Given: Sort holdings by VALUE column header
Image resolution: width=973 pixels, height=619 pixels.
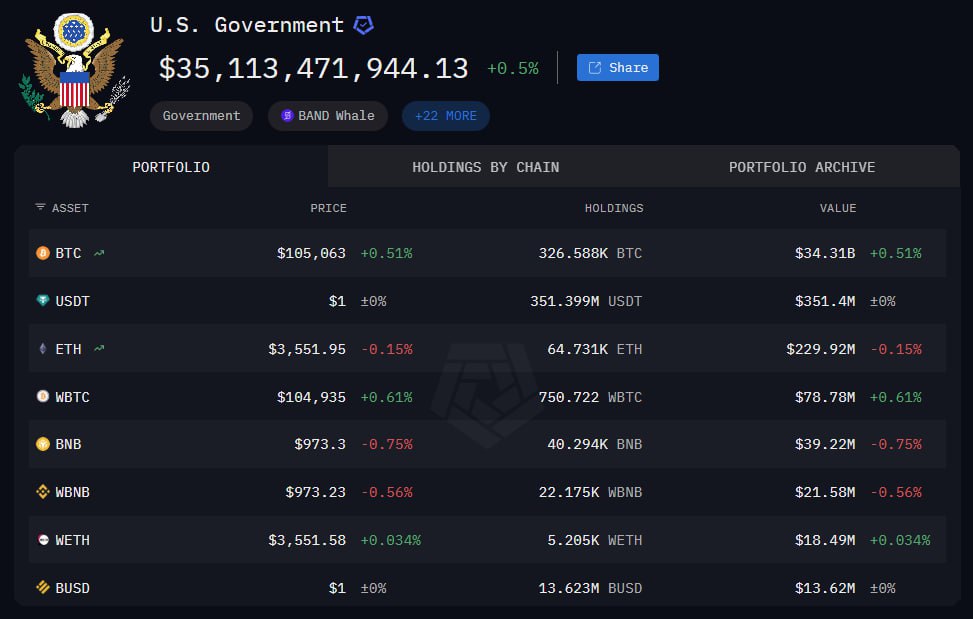Looking at the screenshot, I should click(x=837, y=208).
